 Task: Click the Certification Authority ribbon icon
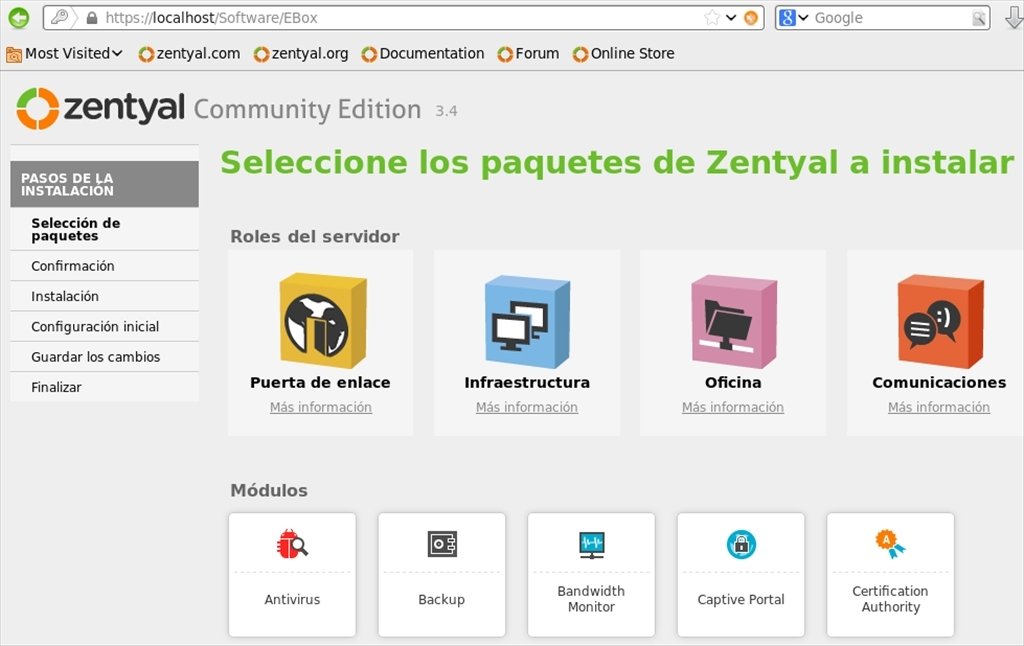click(890, 543)
